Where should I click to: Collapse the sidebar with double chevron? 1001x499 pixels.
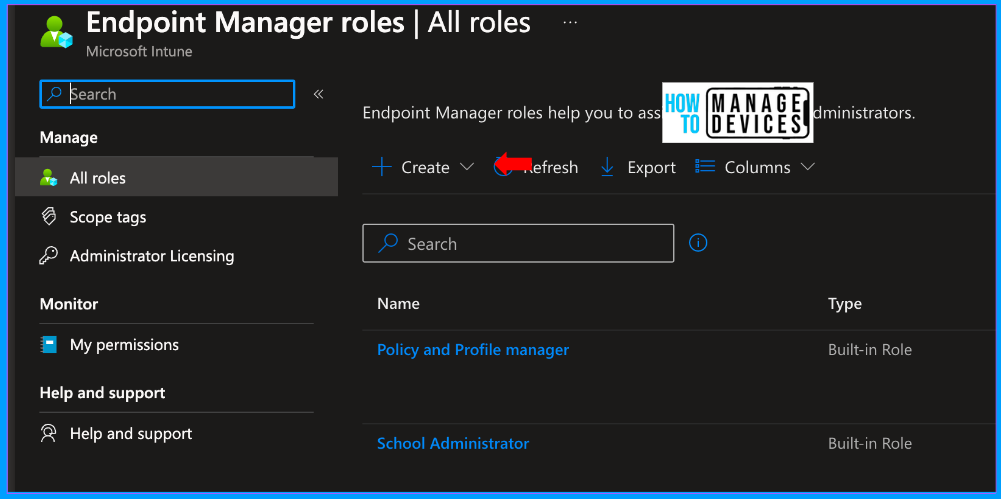tap(319, 94)
